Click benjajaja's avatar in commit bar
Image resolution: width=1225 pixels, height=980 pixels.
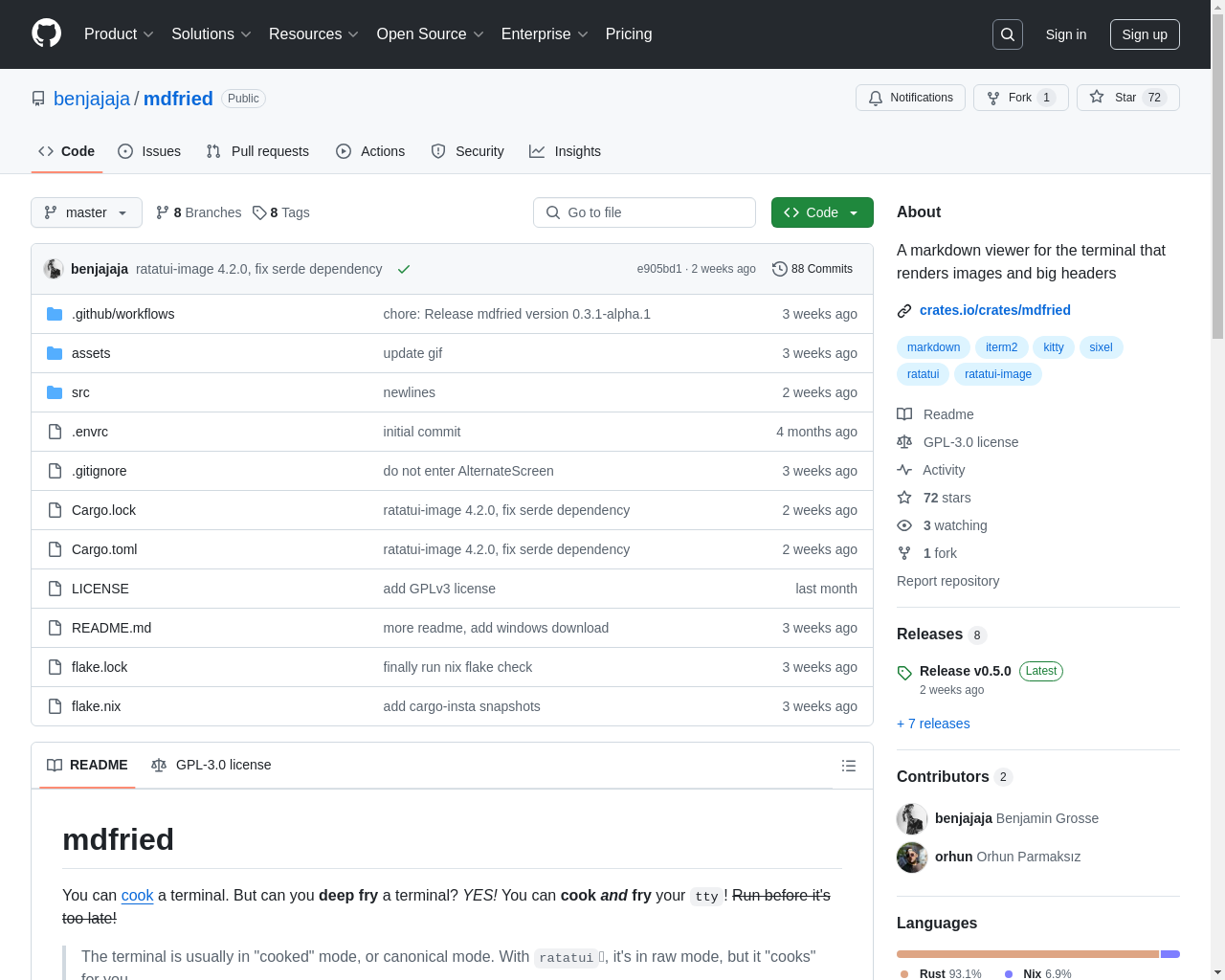pyautogui.click(x=54, y=269)
